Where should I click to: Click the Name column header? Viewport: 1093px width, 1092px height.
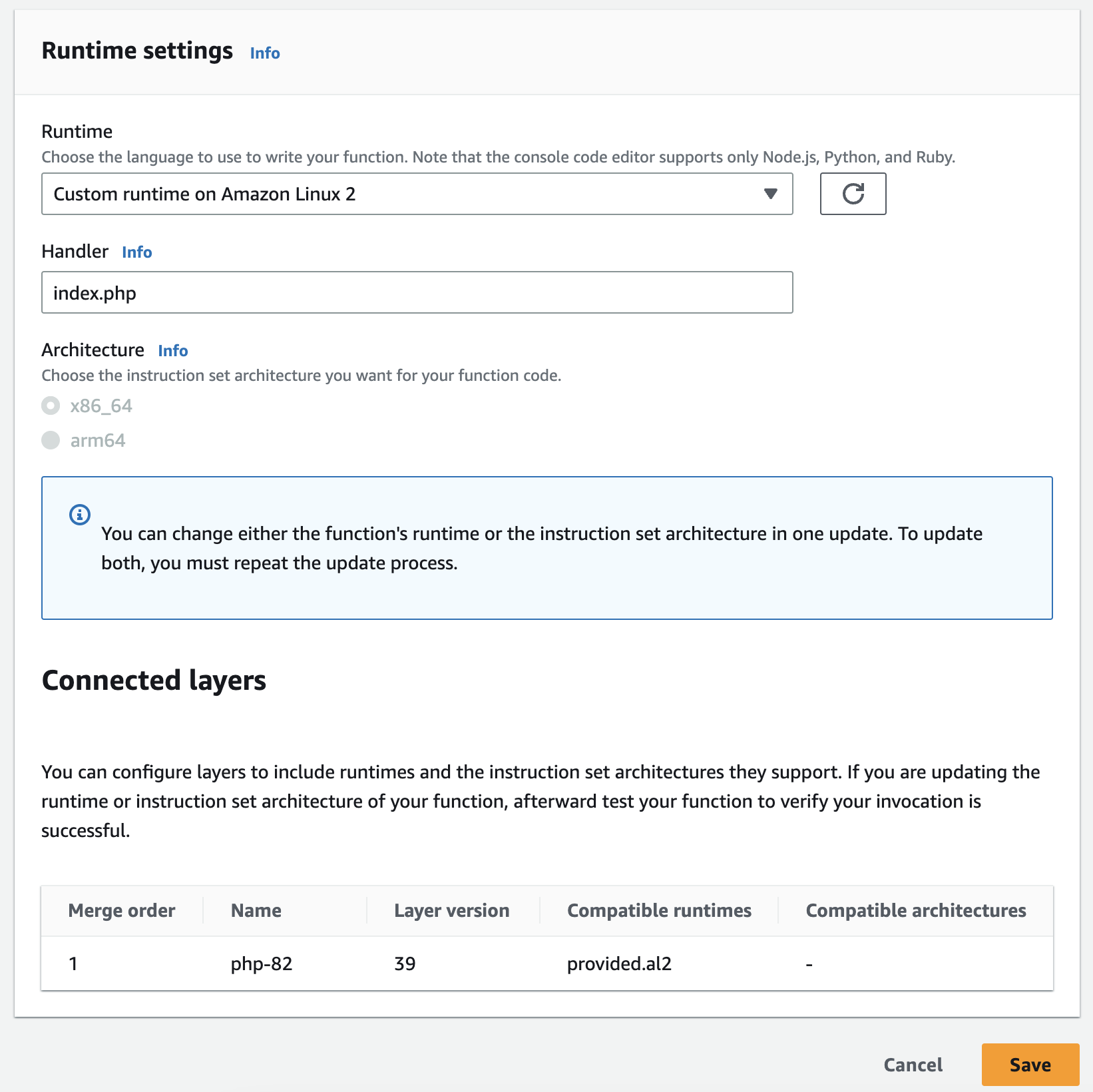(256, 910)
